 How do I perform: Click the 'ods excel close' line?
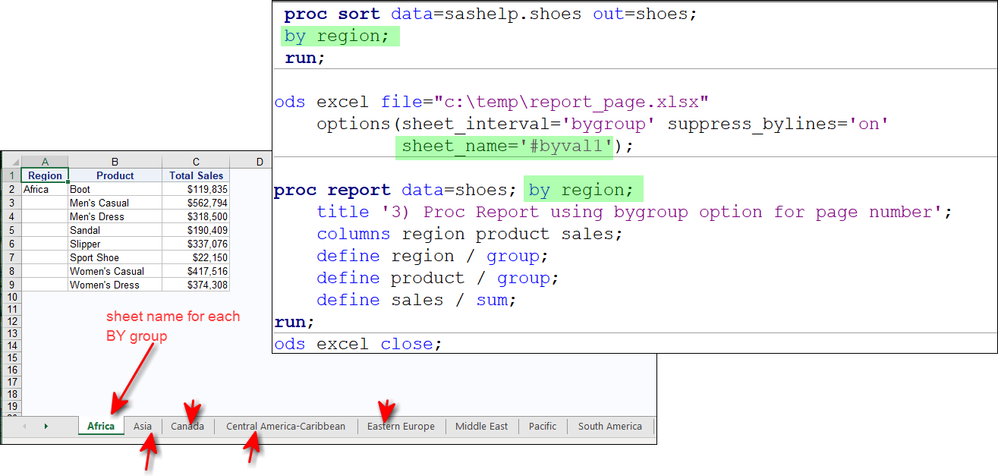(x=358, y=344)
